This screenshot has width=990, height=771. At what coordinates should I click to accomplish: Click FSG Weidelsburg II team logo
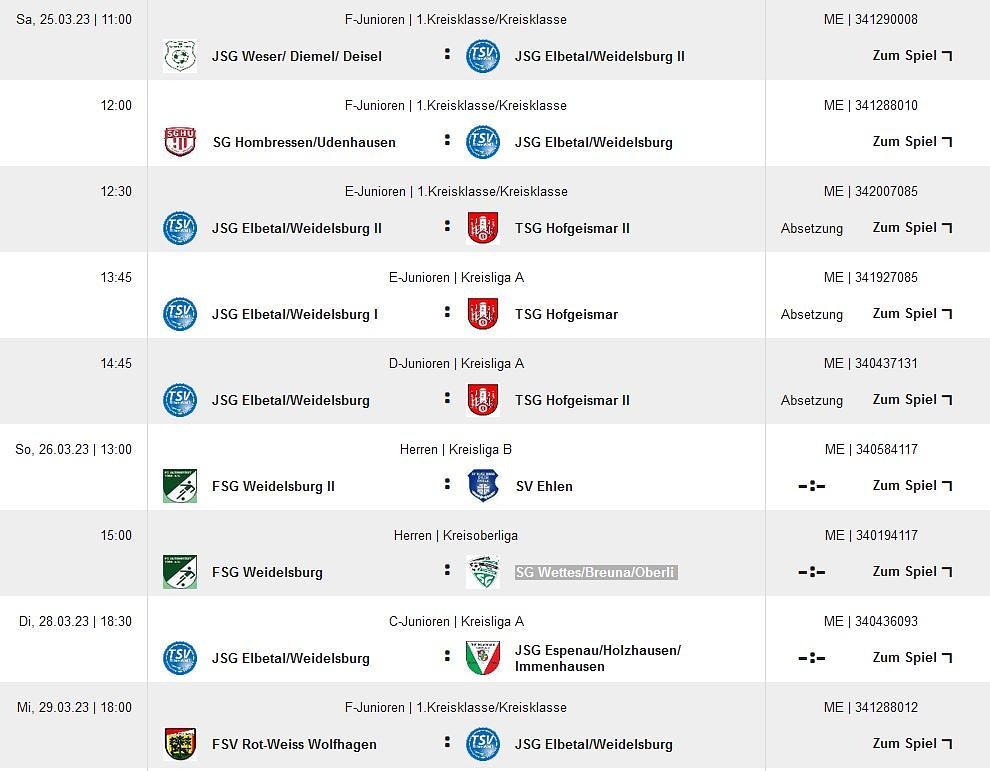180,486
